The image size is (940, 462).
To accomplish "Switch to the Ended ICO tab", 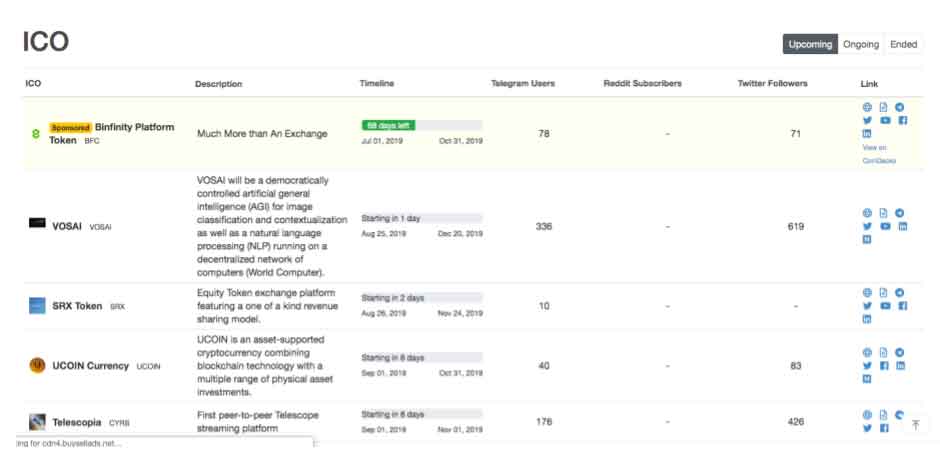I will (x=903, y=44).
